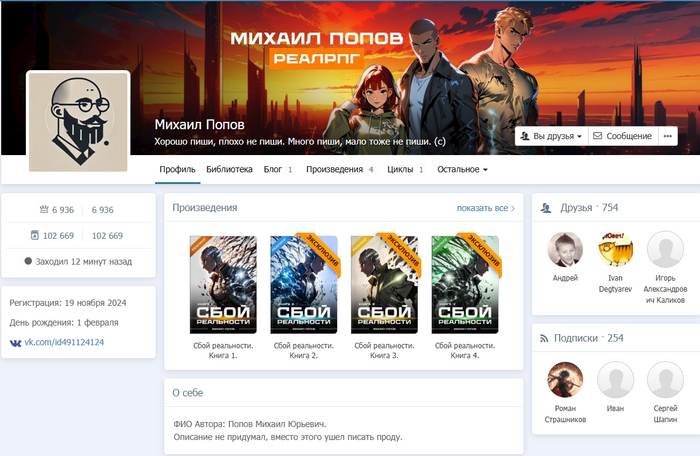This screenshot has height=456, width=700.
Task: Click the name Иван in subscriptions
Action: (x=615, y=408)
